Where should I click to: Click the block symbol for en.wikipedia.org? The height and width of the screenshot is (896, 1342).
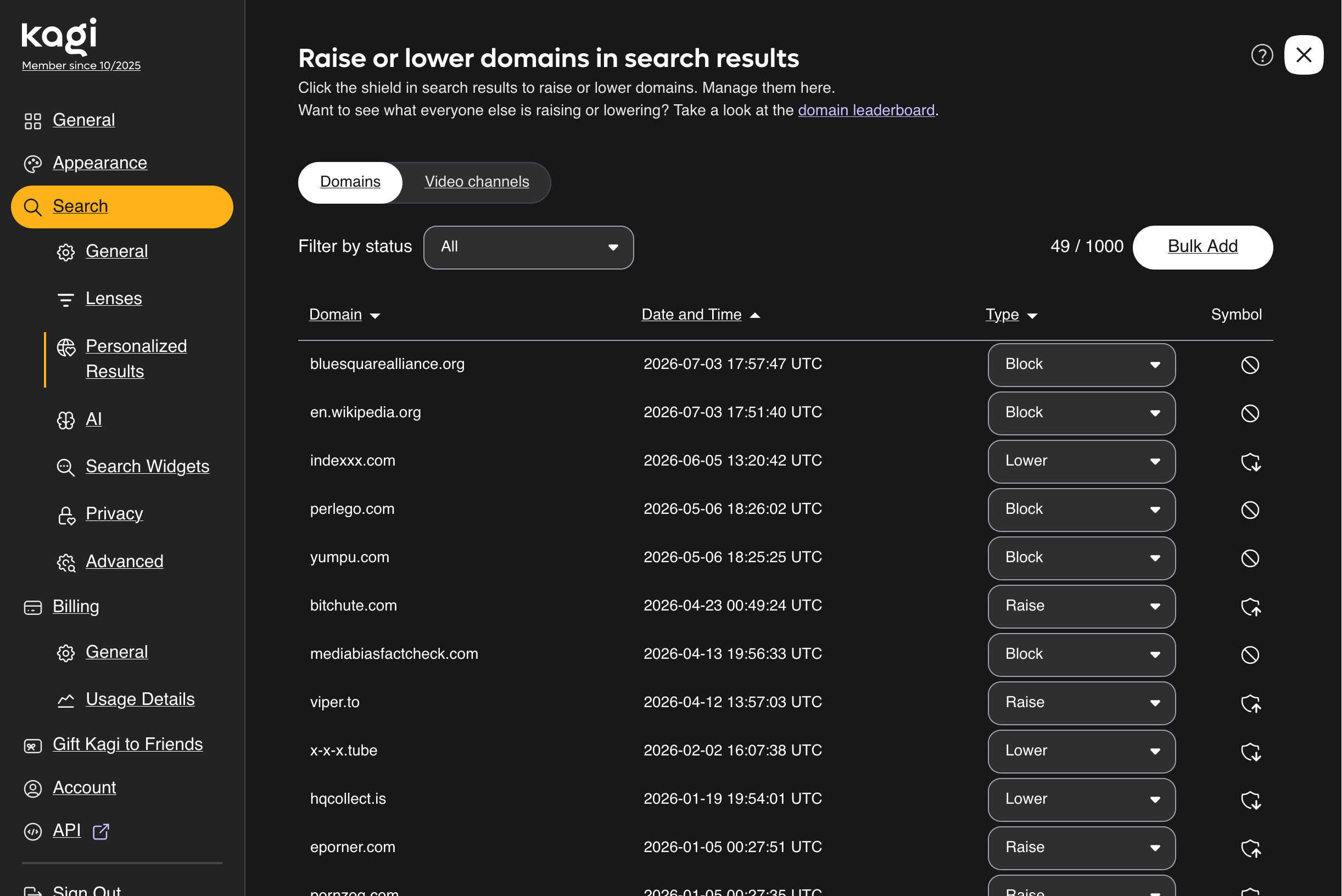(1250, 414)
